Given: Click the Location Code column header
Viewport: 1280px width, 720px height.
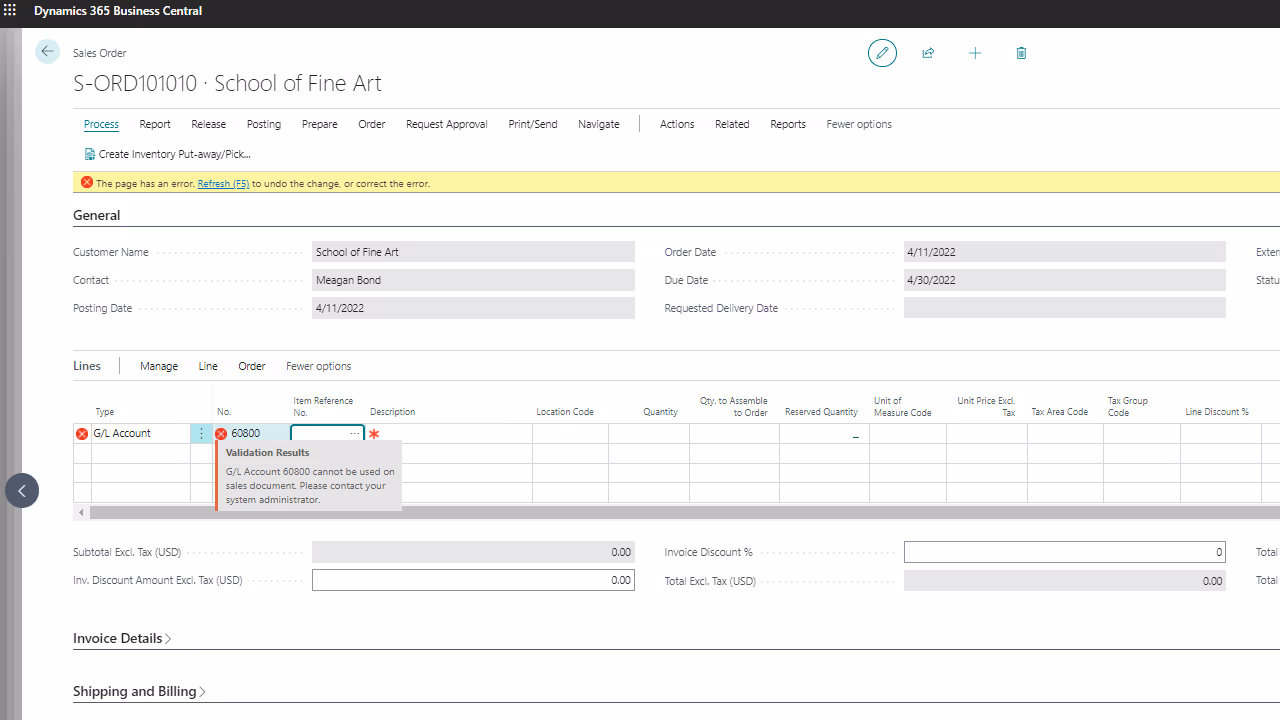Looking at the screenshot, I should pyautogui.click(x=565, y=412).
